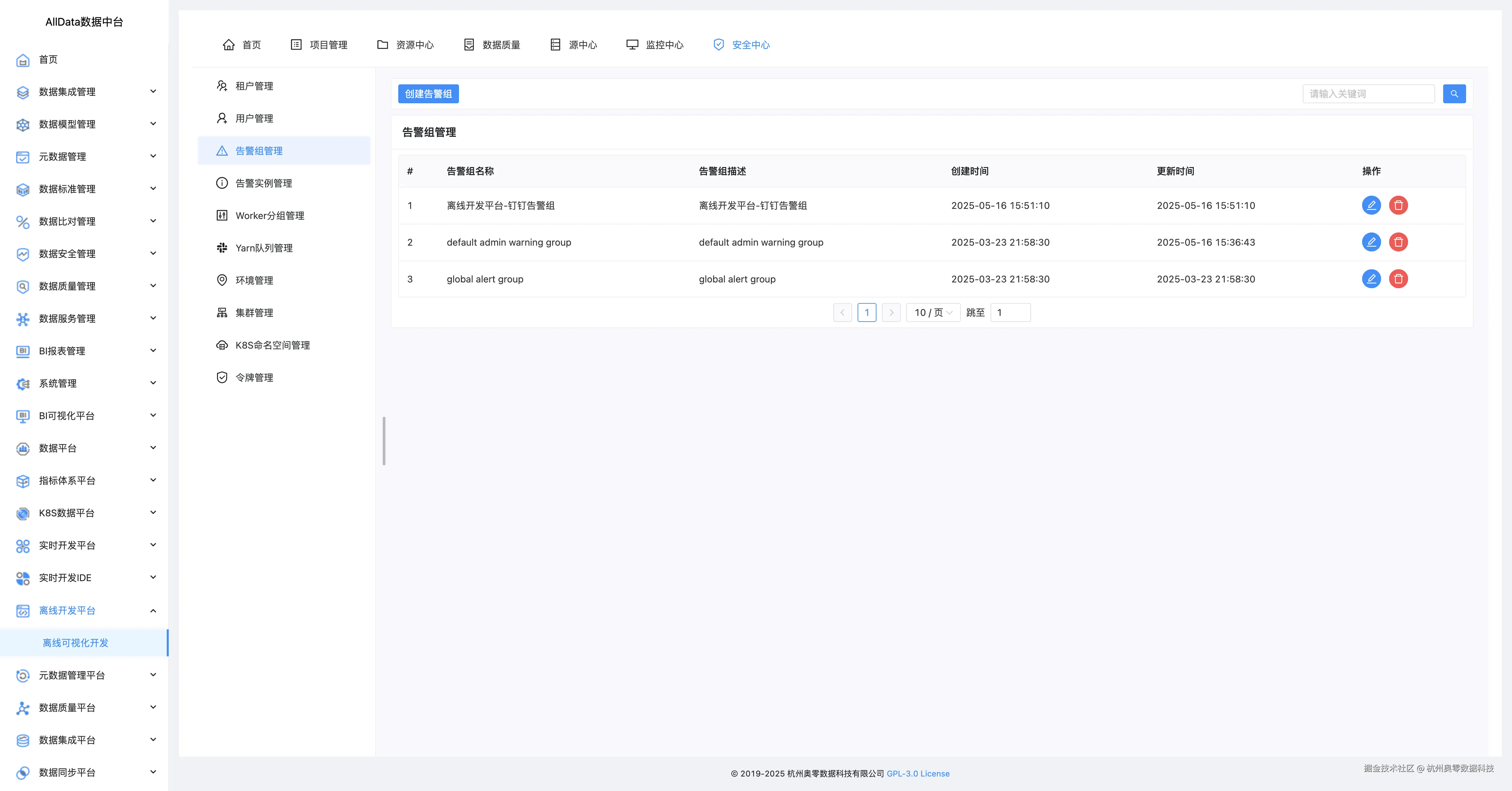Open Worker分组管理 from security menu
1512x791 pixels.
point(269,215)
